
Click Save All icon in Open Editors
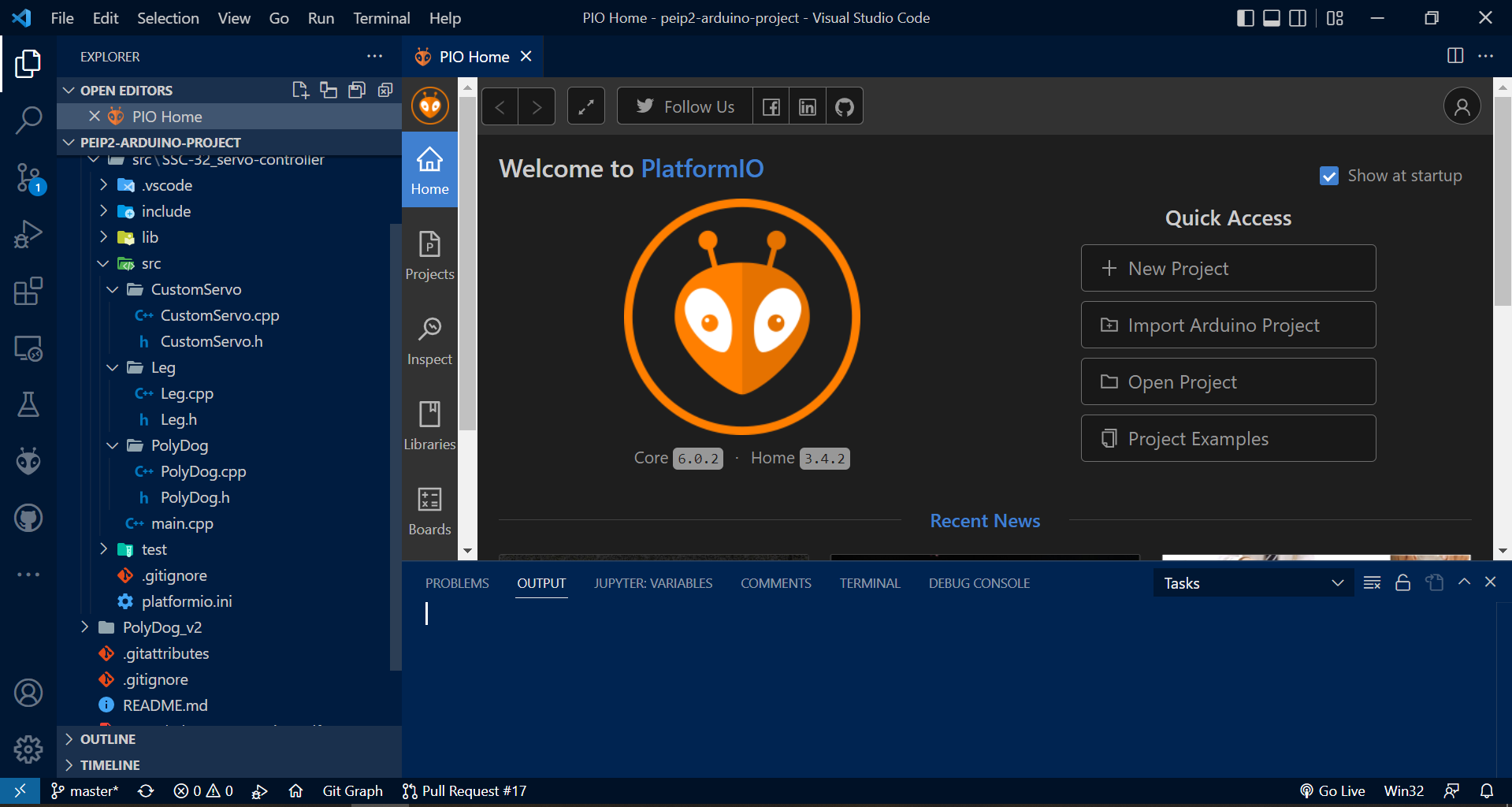[x=357, y=90]
